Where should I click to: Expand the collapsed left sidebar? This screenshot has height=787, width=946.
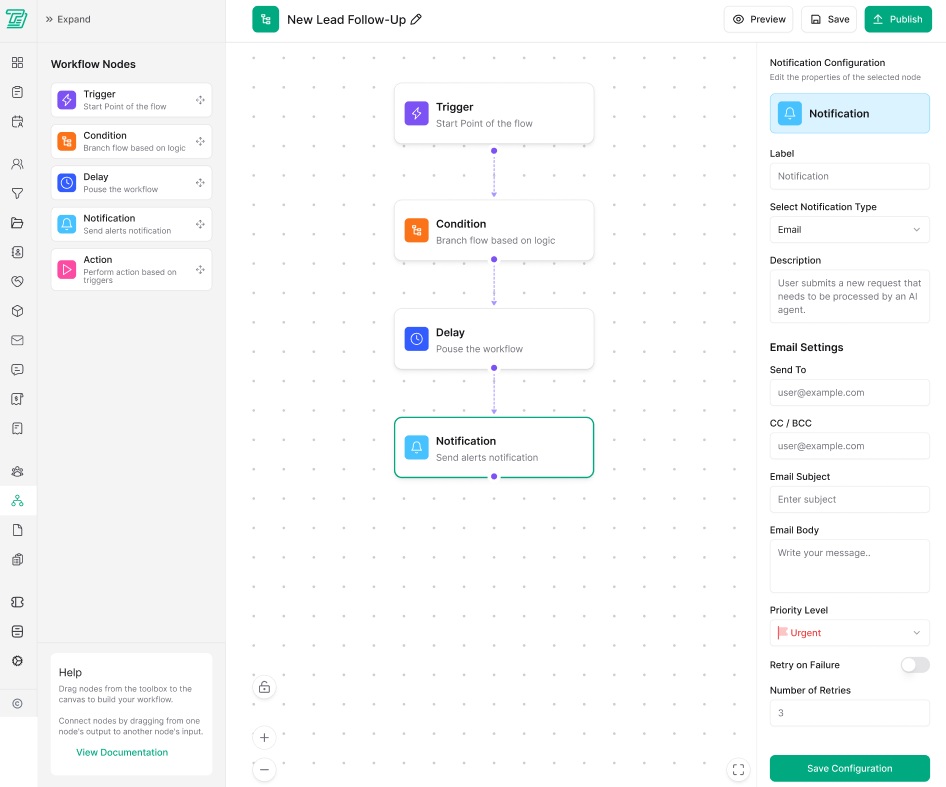pyautogui.click(x=68, y=19)
